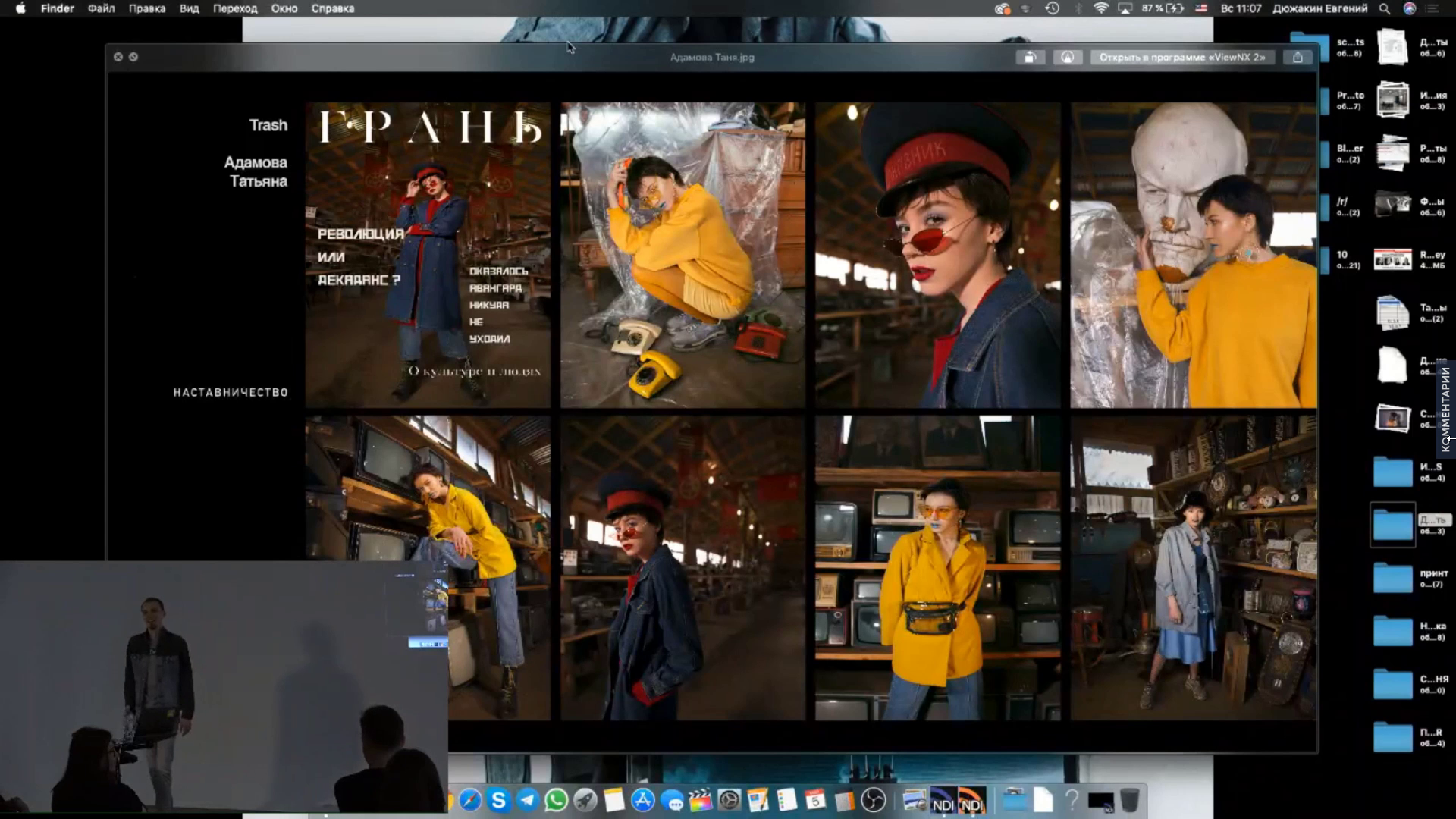Open the Переход menu
This screenshot has height=819, width=1456.
coord(234,8)
